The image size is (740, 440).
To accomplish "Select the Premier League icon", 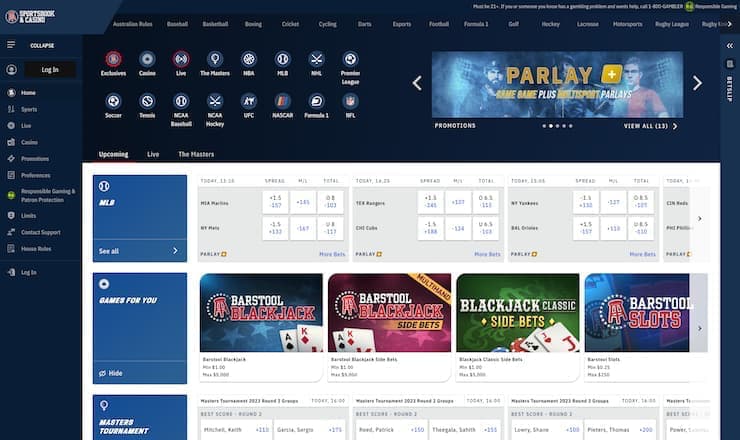I will click(x=350, y=59).
